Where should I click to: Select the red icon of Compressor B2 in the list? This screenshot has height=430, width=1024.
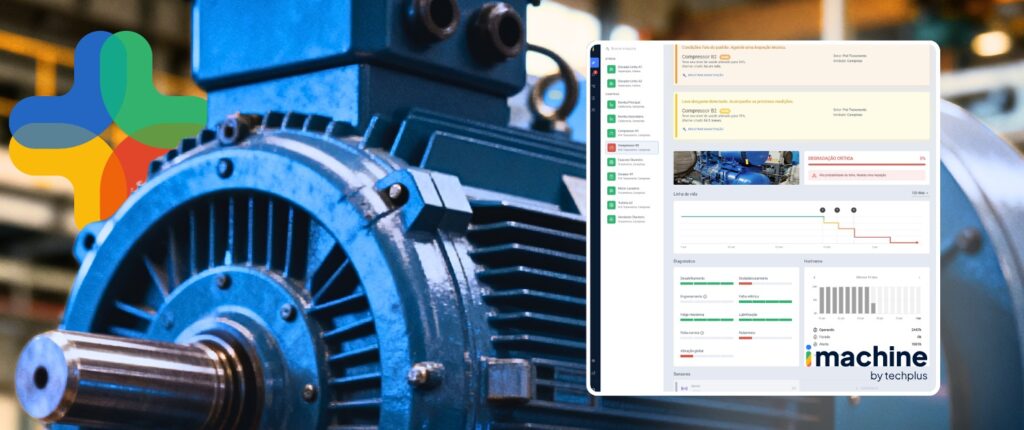pos(611,147)
